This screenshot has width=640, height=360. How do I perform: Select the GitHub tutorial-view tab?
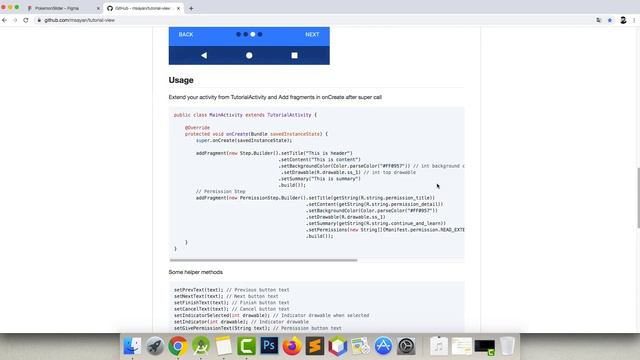143,8
